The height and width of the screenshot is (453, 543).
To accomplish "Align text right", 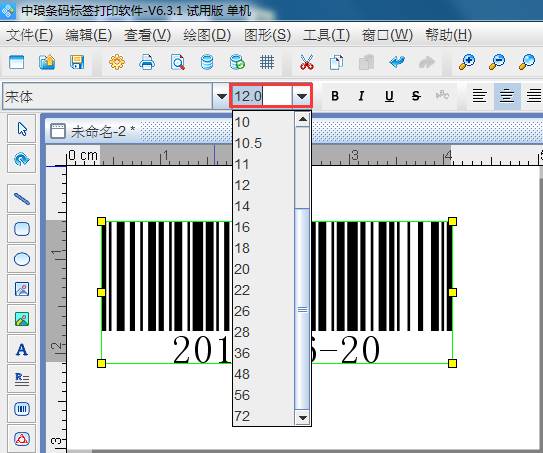I will point(534,96).
